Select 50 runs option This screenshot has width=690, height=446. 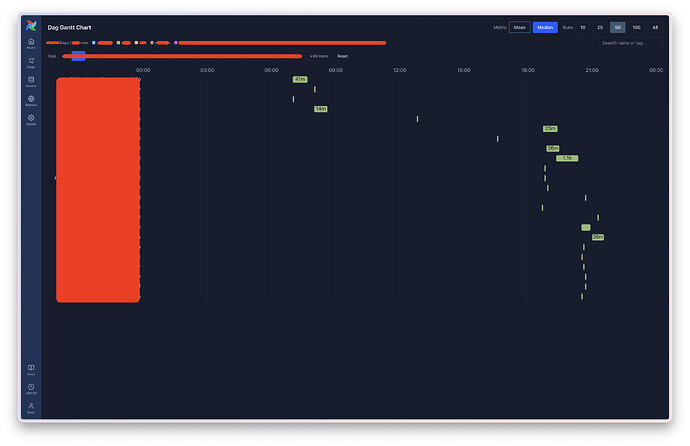(x=618, y=27)
